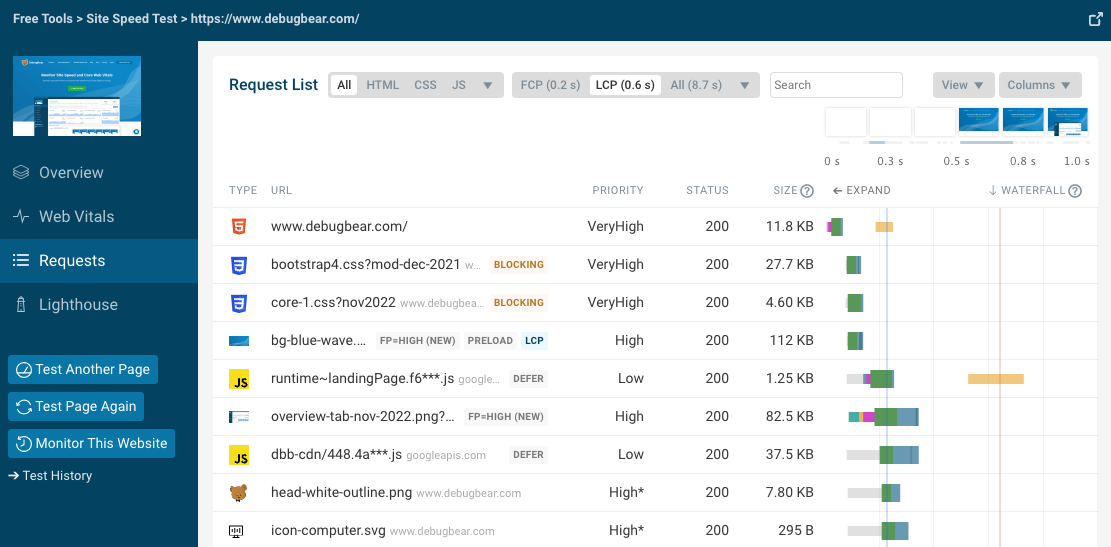Filter request list by JS
This screenshot has width=1111, height=547.
coord(459,85)
